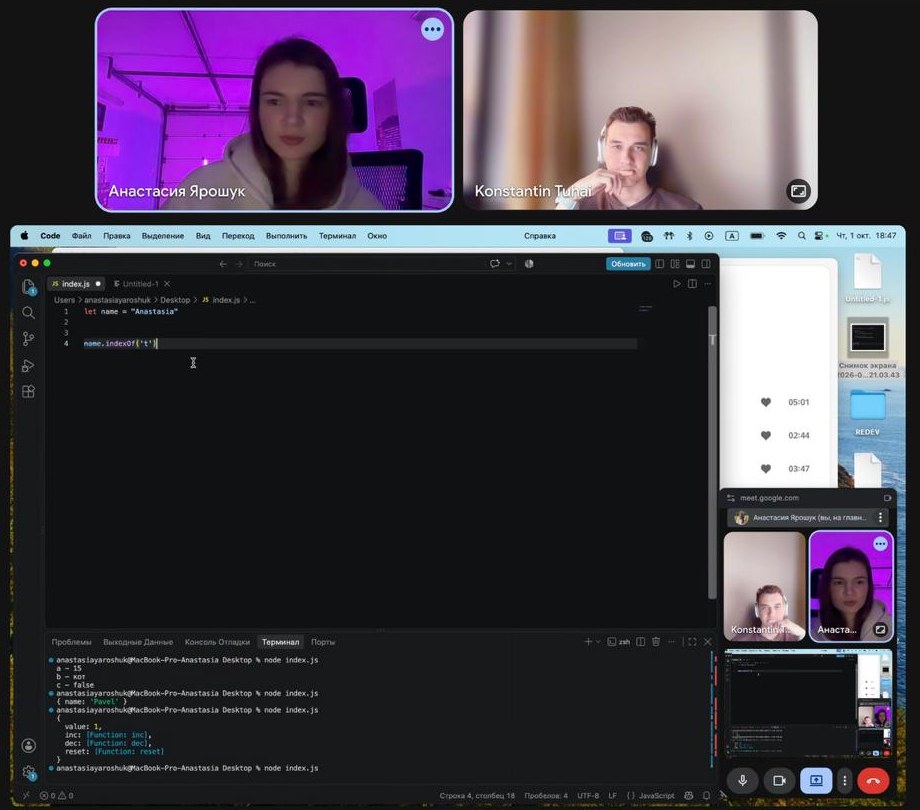Image resolution: width=920 pixels, height=810 pixels.
Task: Split the editor to the right
Action: coord(692,284)
